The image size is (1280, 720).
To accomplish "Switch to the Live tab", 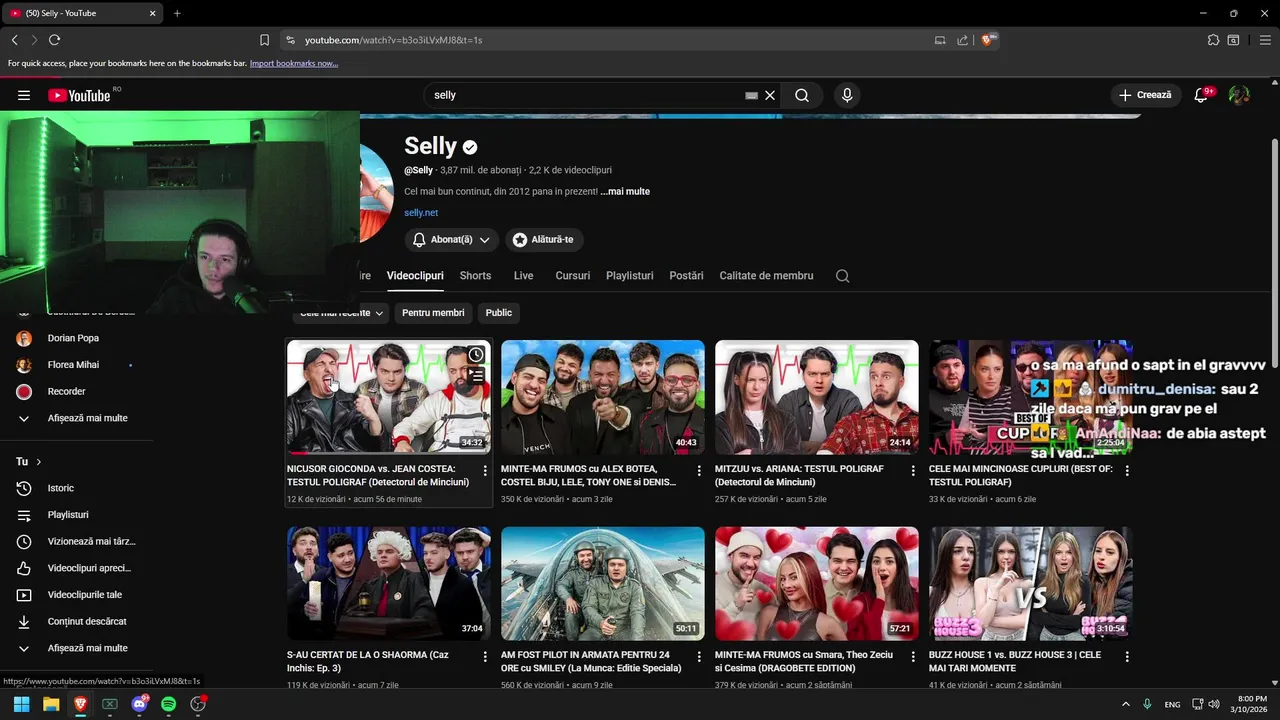I will [x=524, y=276].
